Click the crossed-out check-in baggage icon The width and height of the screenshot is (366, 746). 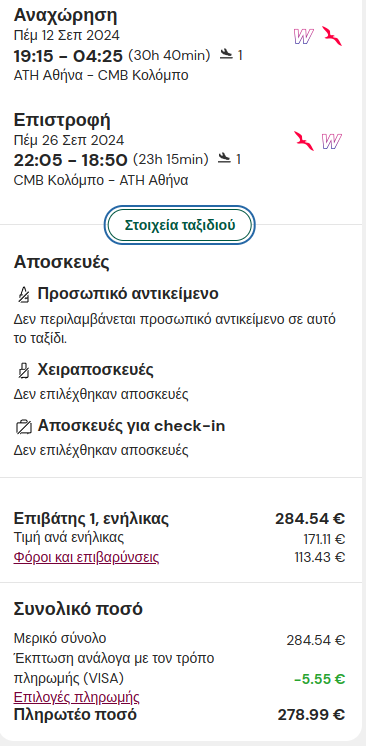point(23,426)
